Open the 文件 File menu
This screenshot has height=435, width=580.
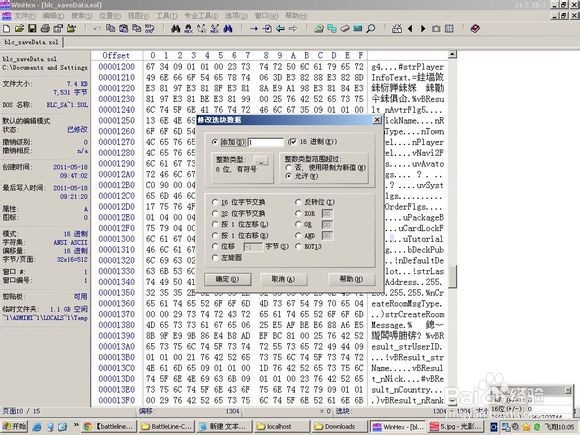click(x=25, y=16)
